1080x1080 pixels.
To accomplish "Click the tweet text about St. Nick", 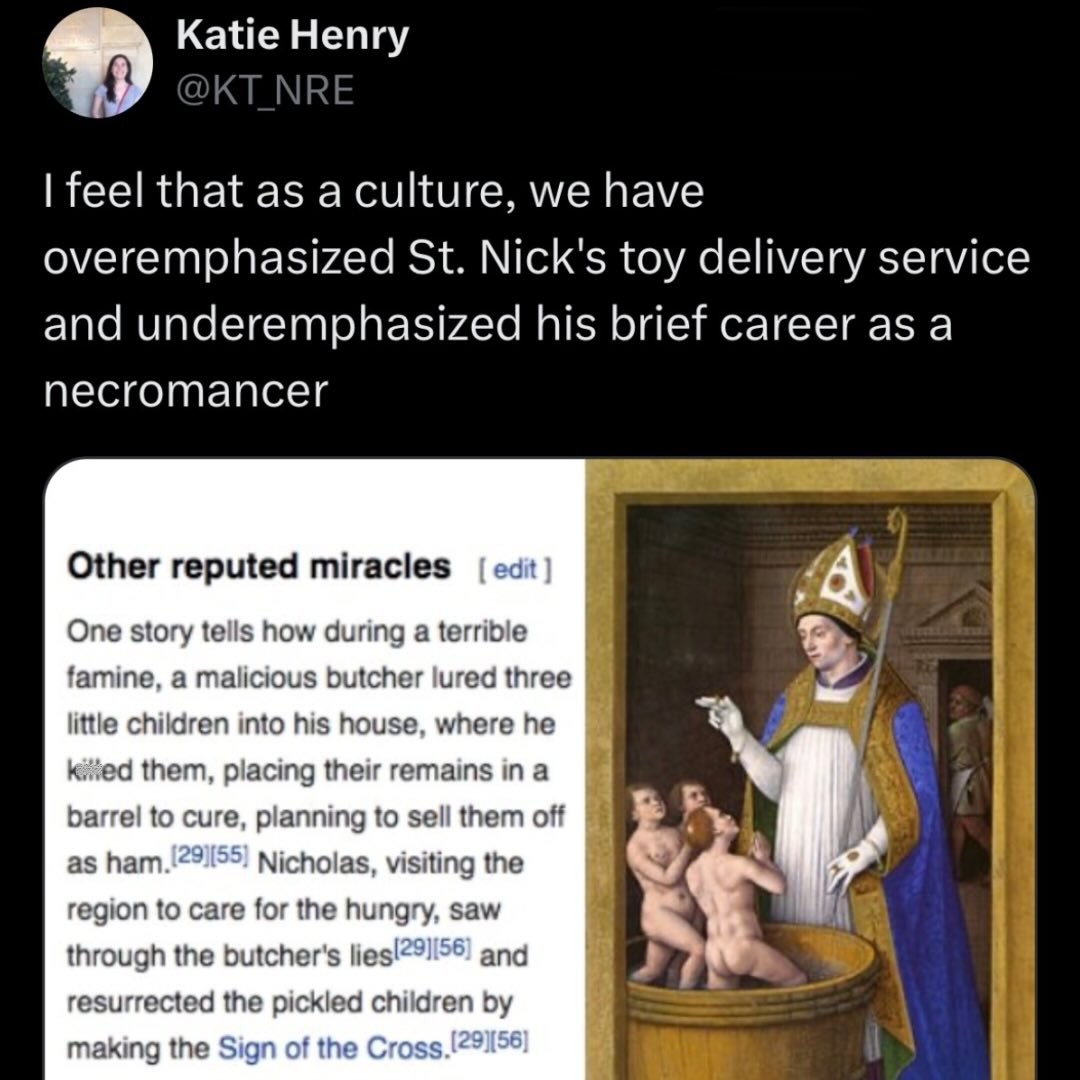I will click(535, 258).
